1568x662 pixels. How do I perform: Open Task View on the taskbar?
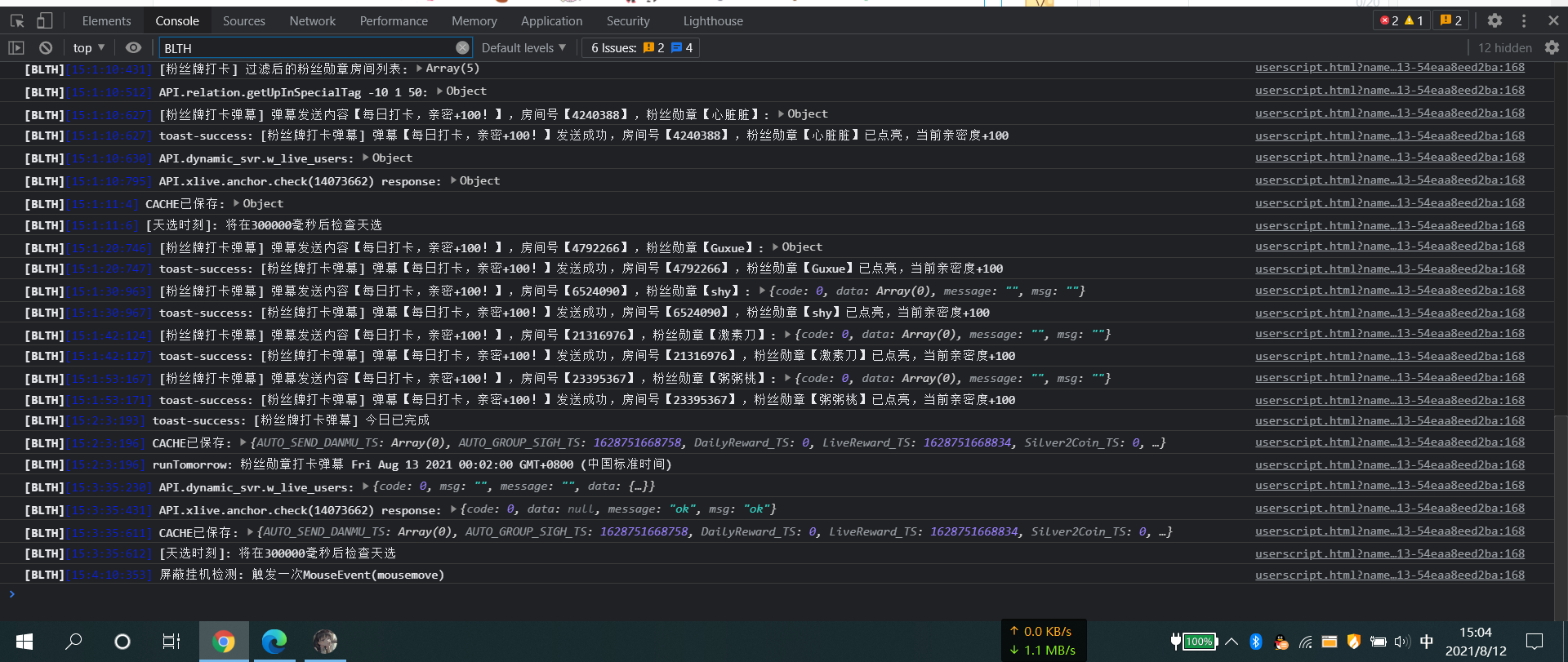[171, 642]
